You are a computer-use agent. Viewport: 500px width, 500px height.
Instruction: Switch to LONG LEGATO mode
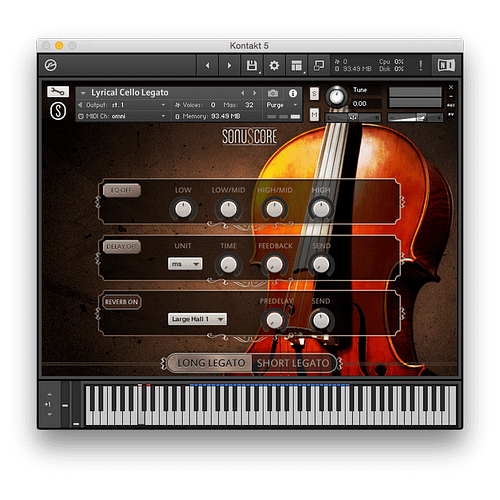pyautogui.click(x=211, y=363)
